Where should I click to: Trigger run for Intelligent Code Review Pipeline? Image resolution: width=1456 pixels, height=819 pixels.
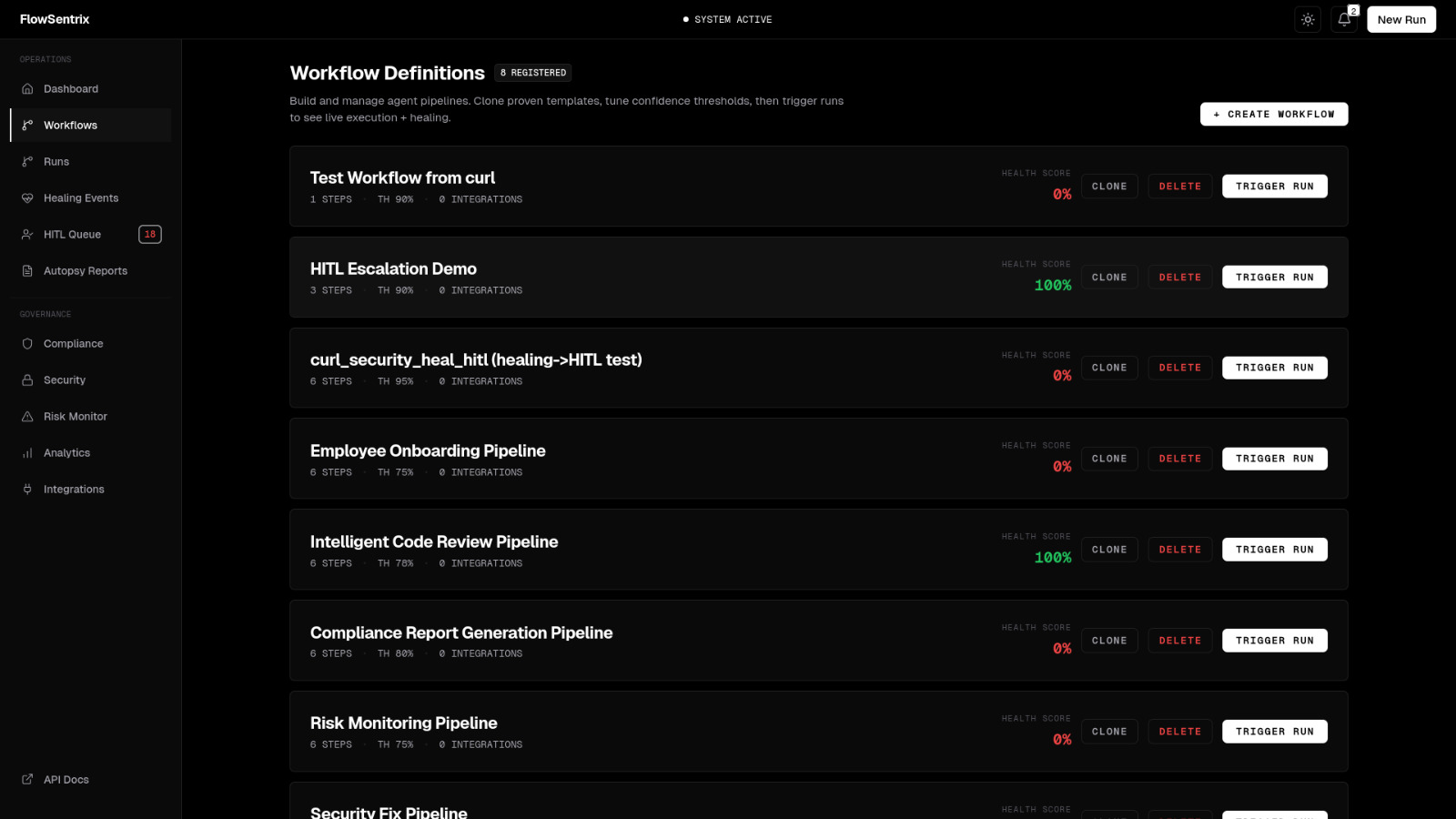point(1275,550)
